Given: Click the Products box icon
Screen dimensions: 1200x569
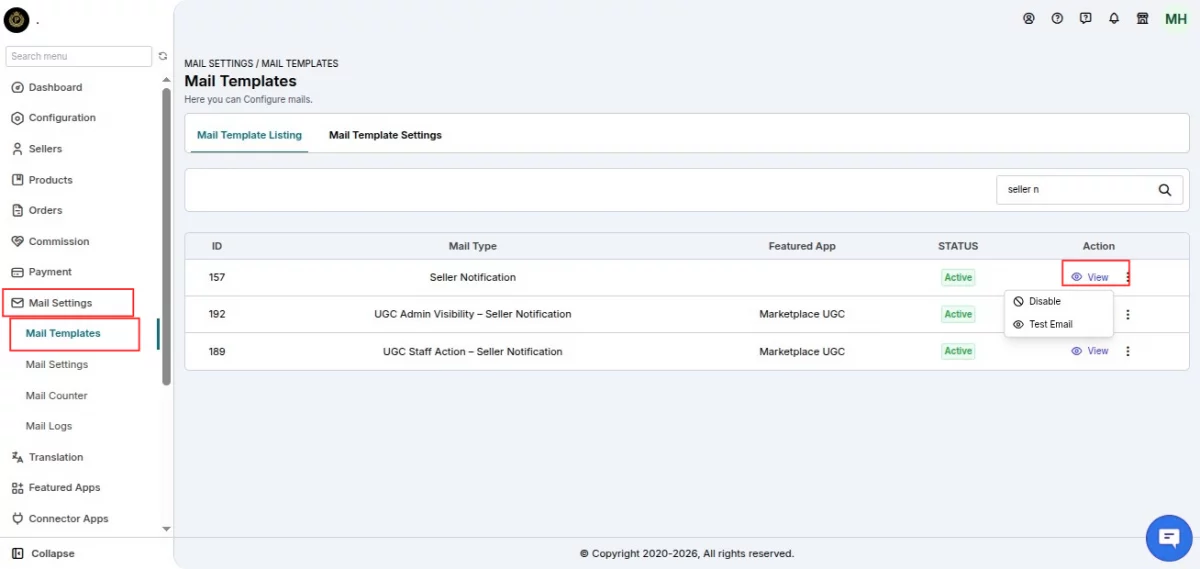Looking at the screenshot, I should tap(17, 180).
